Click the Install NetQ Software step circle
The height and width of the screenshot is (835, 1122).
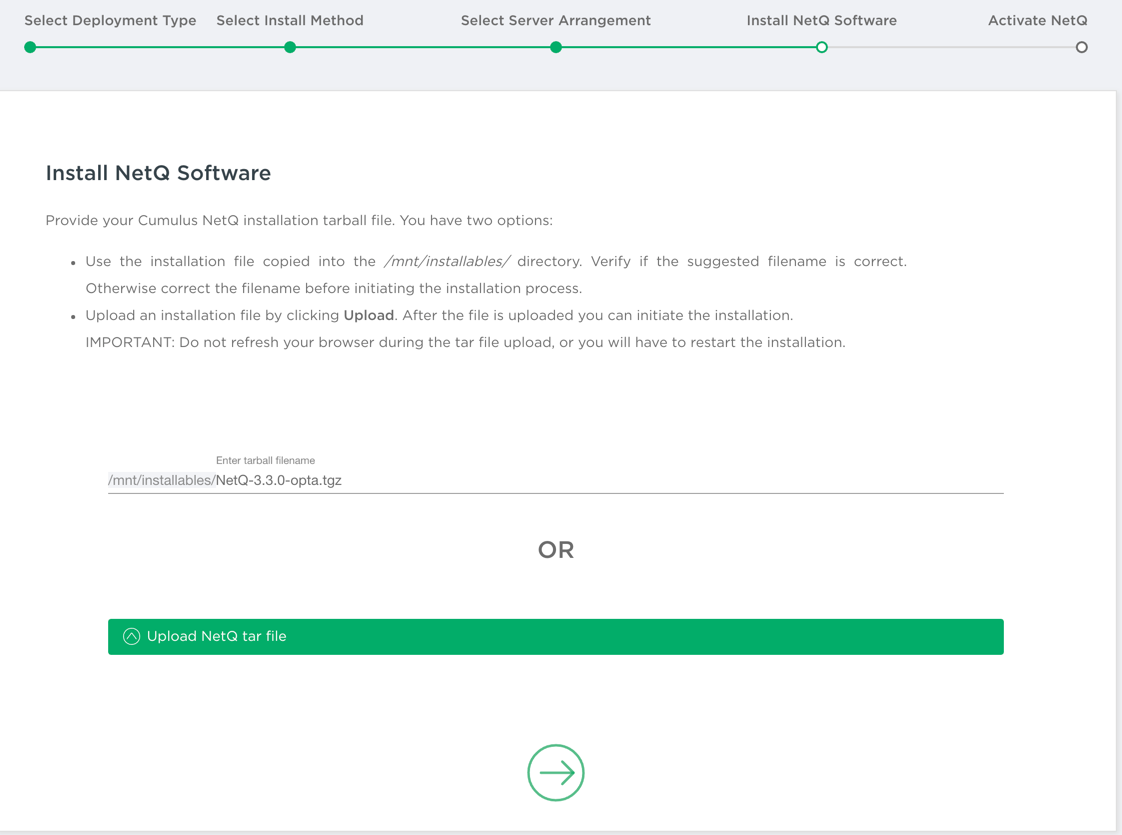(x=822, y=47)
